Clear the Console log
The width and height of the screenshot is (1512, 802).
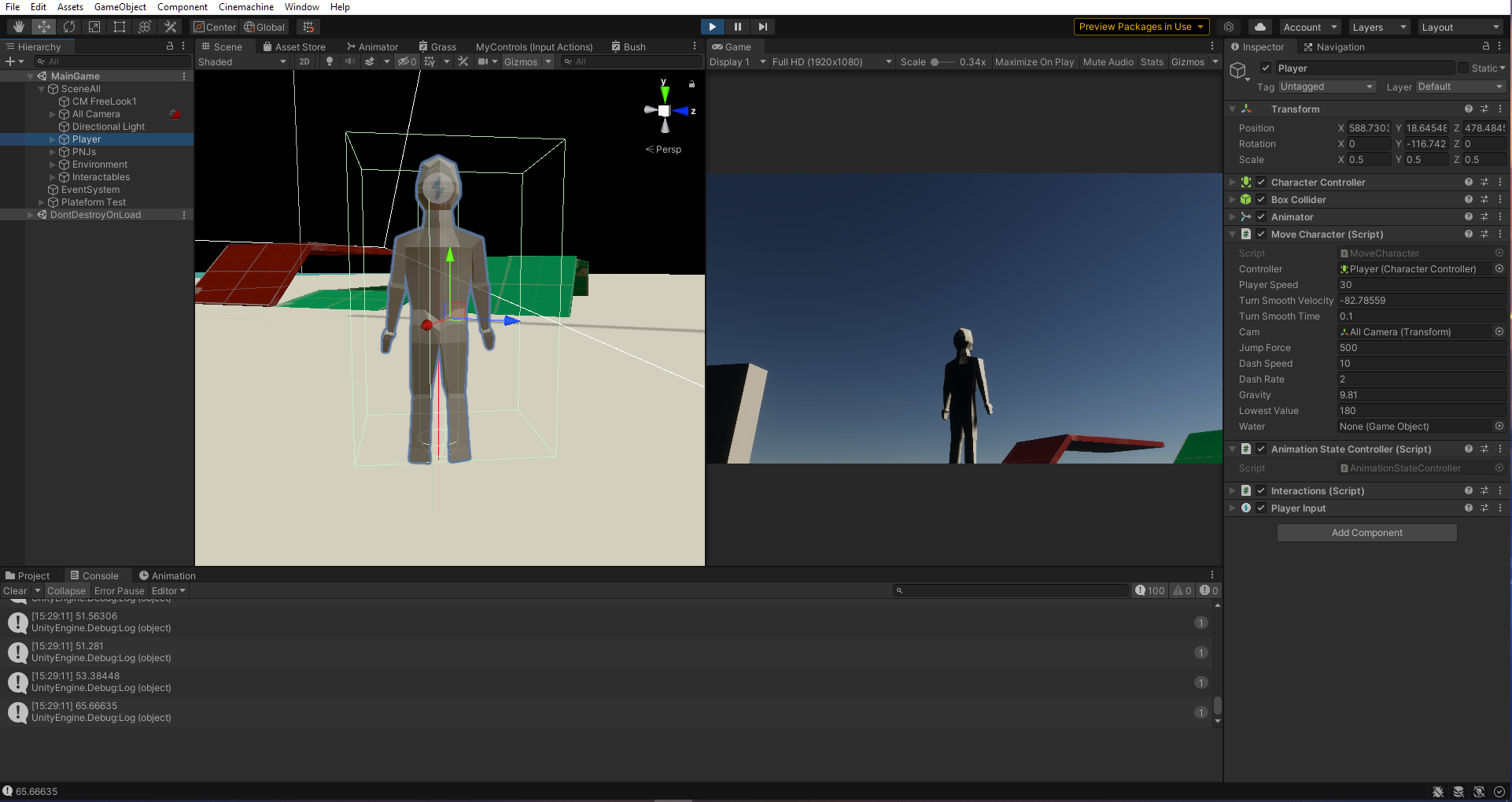pos(15,590)
